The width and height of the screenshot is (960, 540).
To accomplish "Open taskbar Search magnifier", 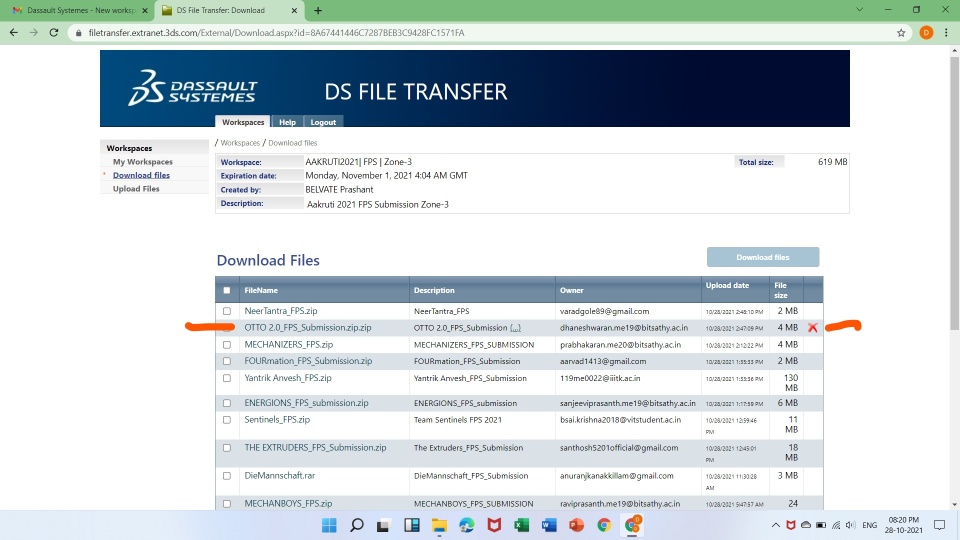I will click(356, 525).
